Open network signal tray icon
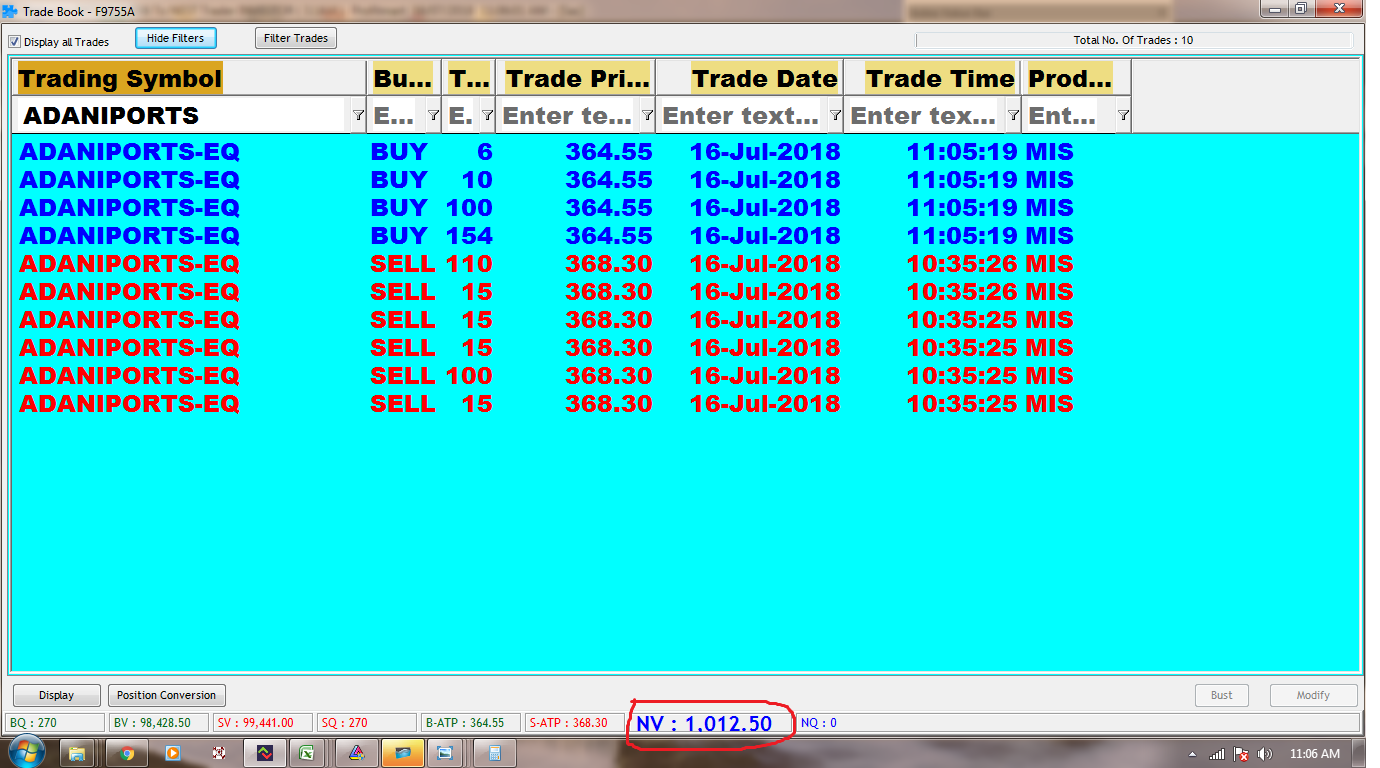 1217,754
